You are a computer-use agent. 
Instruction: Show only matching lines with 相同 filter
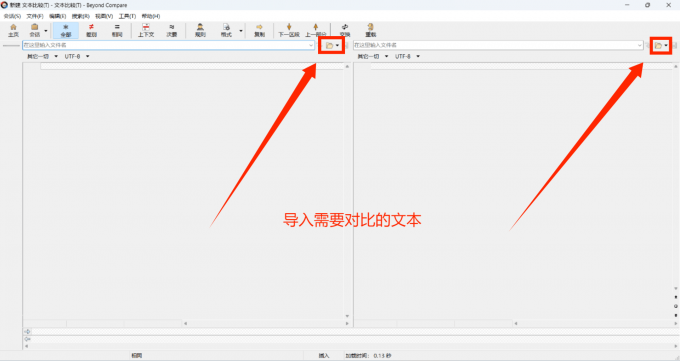click(x=117, y=30)
